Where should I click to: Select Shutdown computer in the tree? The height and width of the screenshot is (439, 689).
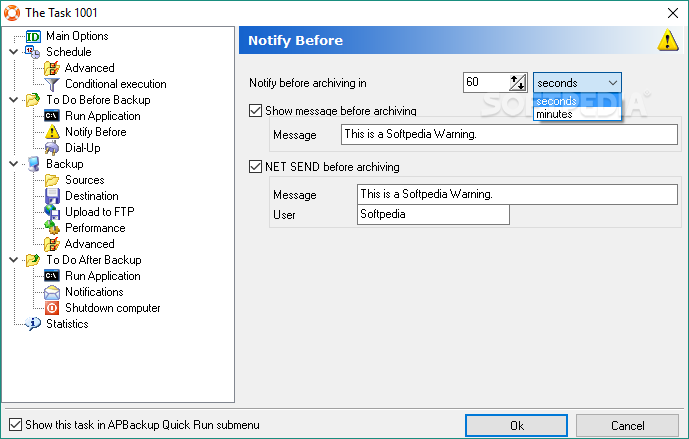113,308
